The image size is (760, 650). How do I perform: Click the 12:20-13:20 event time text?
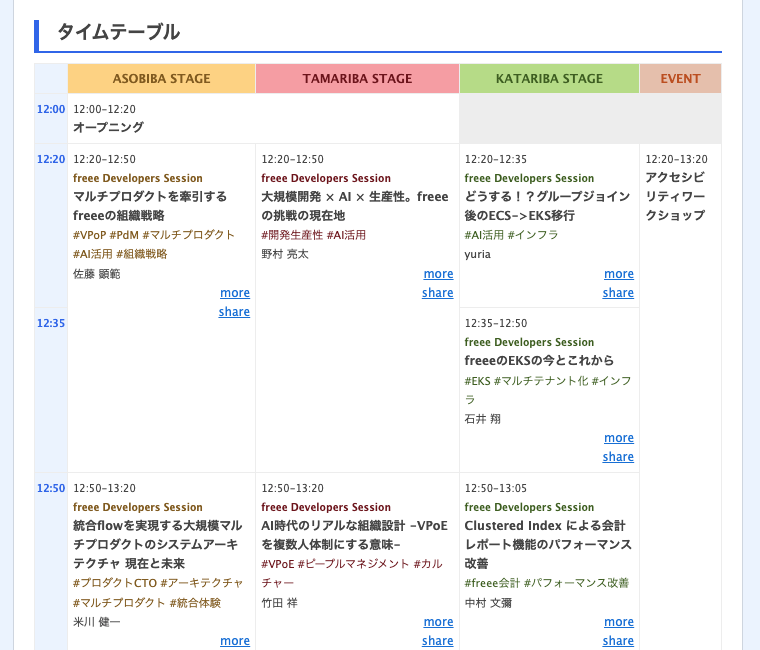pyautogui.click(x=677, y=159)
